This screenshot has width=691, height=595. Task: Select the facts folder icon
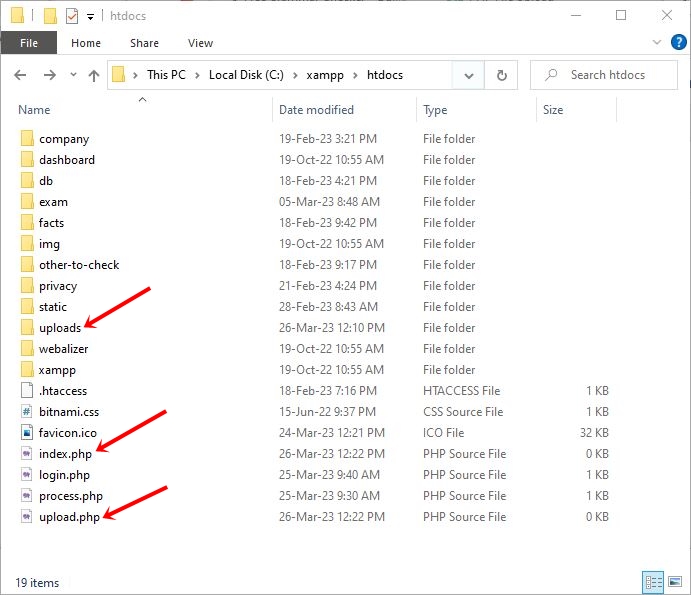(x=27, y=223)
